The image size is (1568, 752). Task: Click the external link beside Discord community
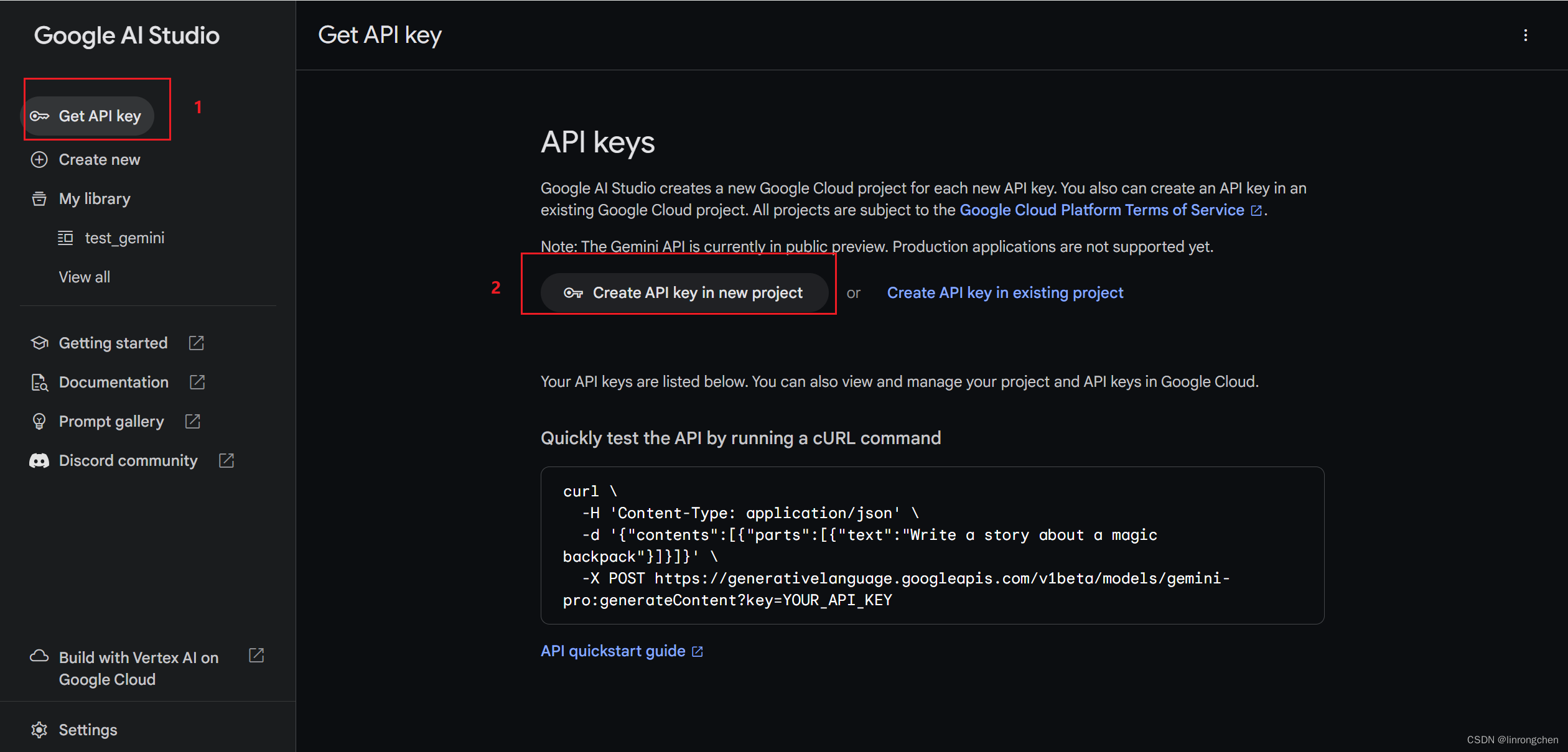pyautogui.click(x=226, y=460)
